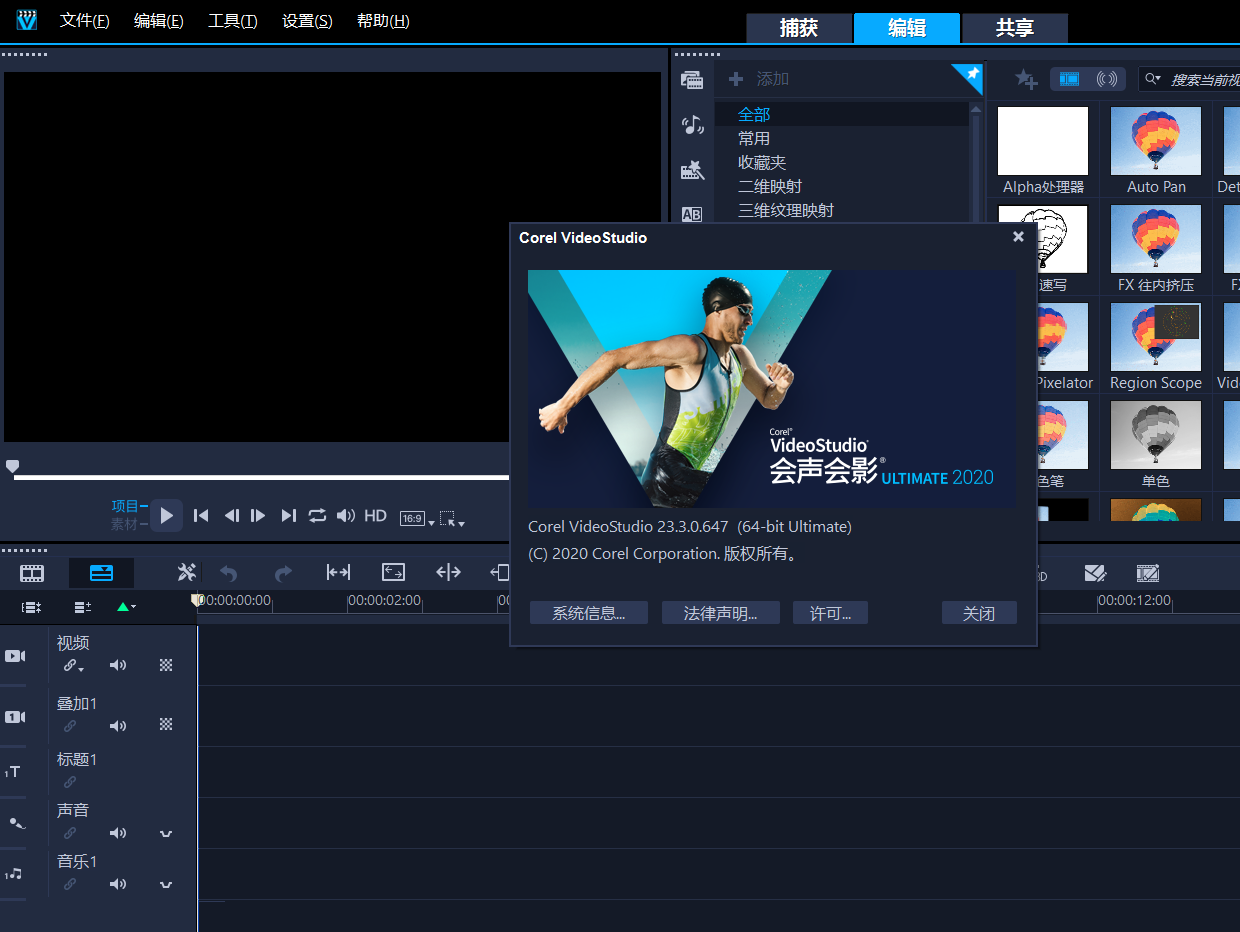The height and width of the screenshot is (932, 1240).
Task: Open the preview volume control
Action: (346, 516)
